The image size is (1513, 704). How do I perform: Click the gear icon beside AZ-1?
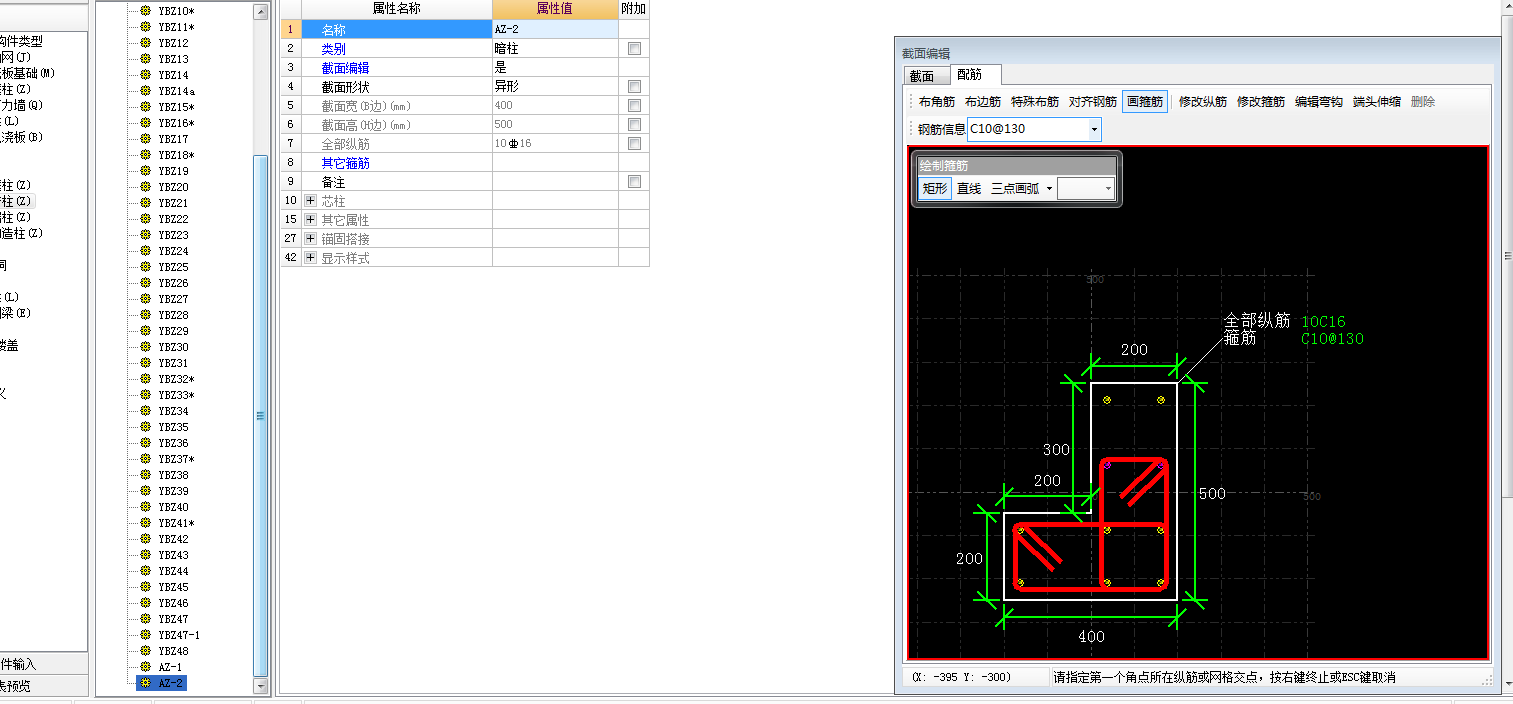point(145,667)
